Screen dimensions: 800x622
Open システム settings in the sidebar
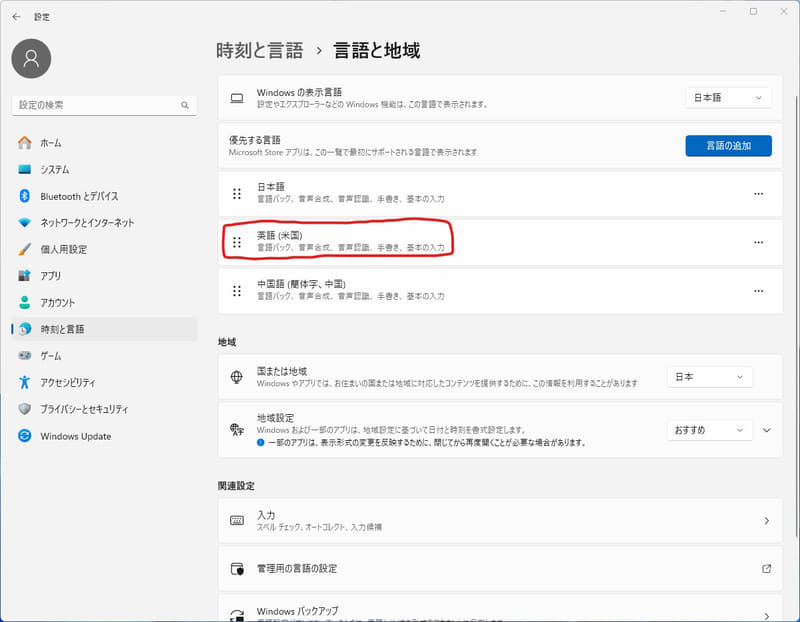tap(56, 168)
